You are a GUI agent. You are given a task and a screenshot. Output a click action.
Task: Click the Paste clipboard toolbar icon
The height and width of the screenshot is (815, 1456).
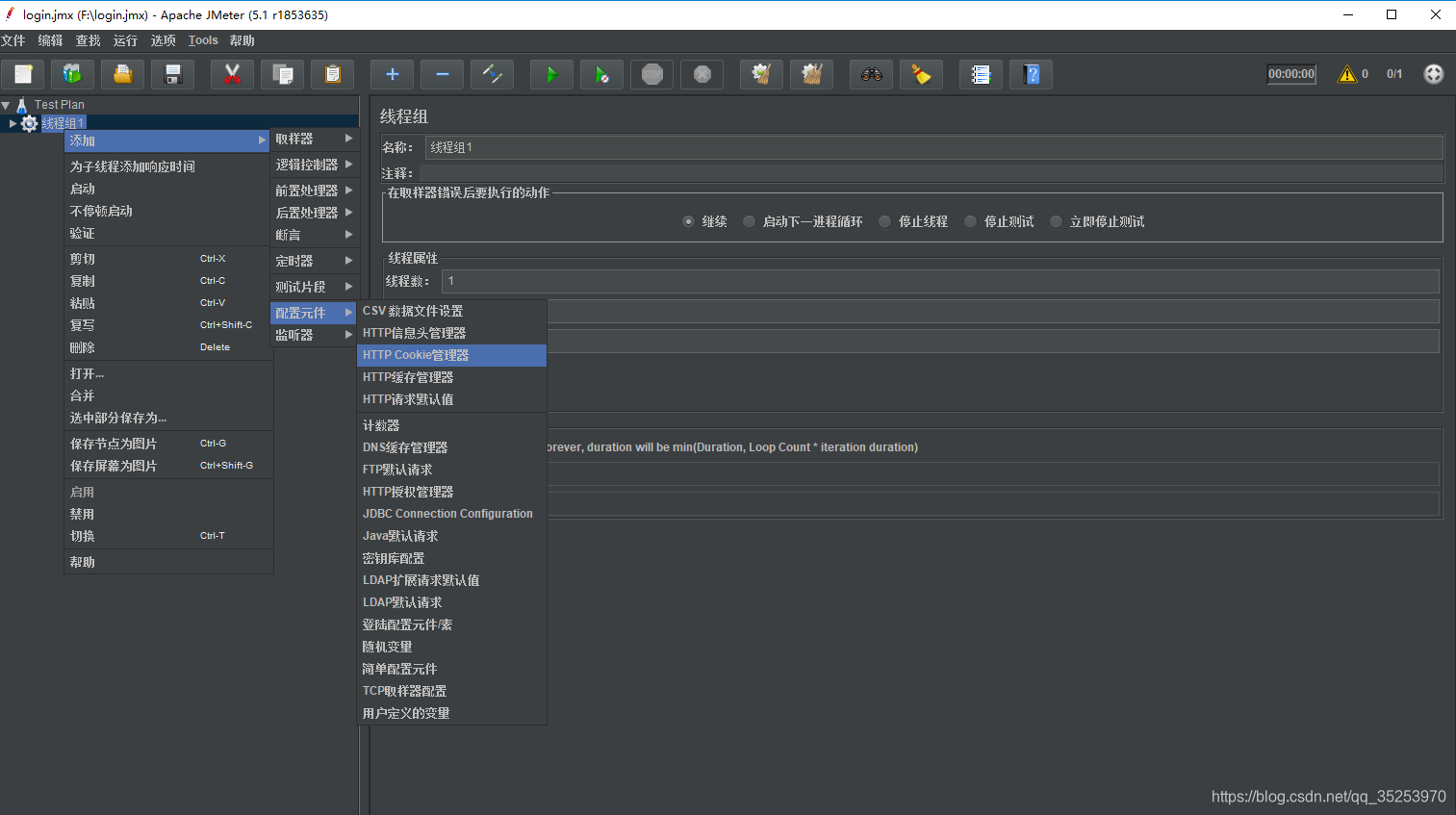(333, 74)
